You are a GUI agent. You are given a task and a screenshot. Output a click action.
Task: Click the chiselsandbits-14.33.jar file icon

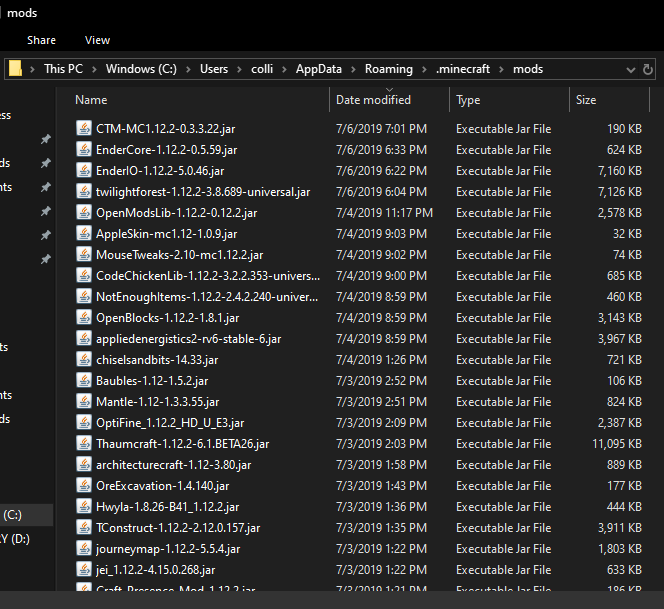pyautogui.click(x=84, y=359)
